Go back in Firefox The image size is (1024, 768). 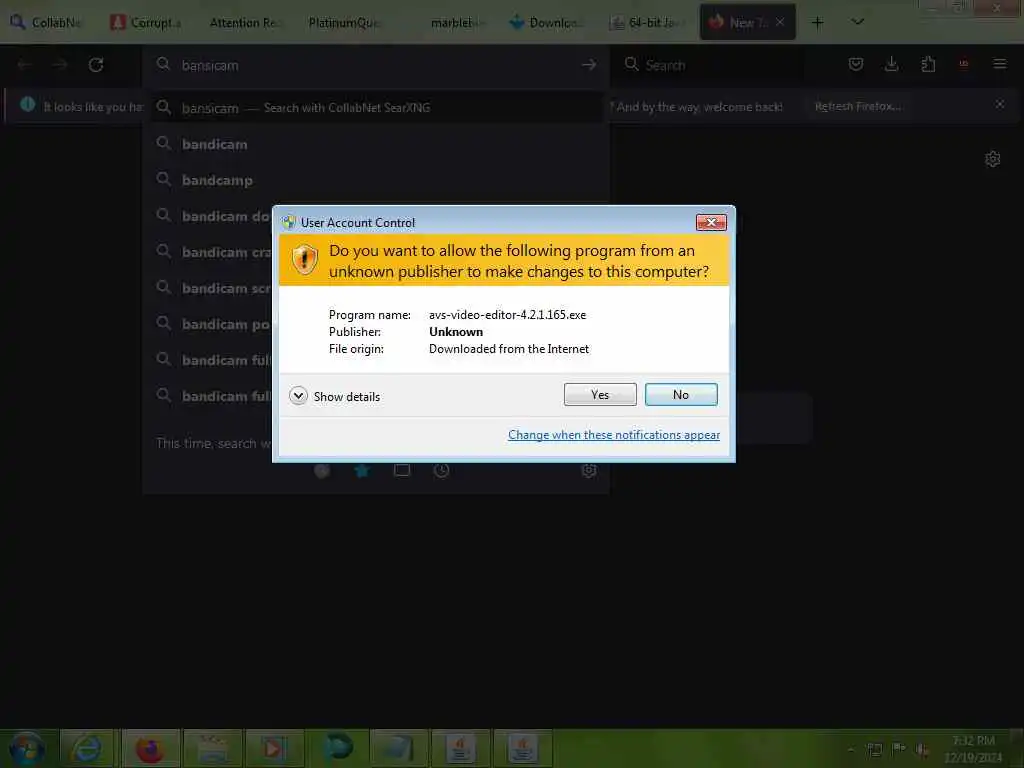(x=25, y=65)
